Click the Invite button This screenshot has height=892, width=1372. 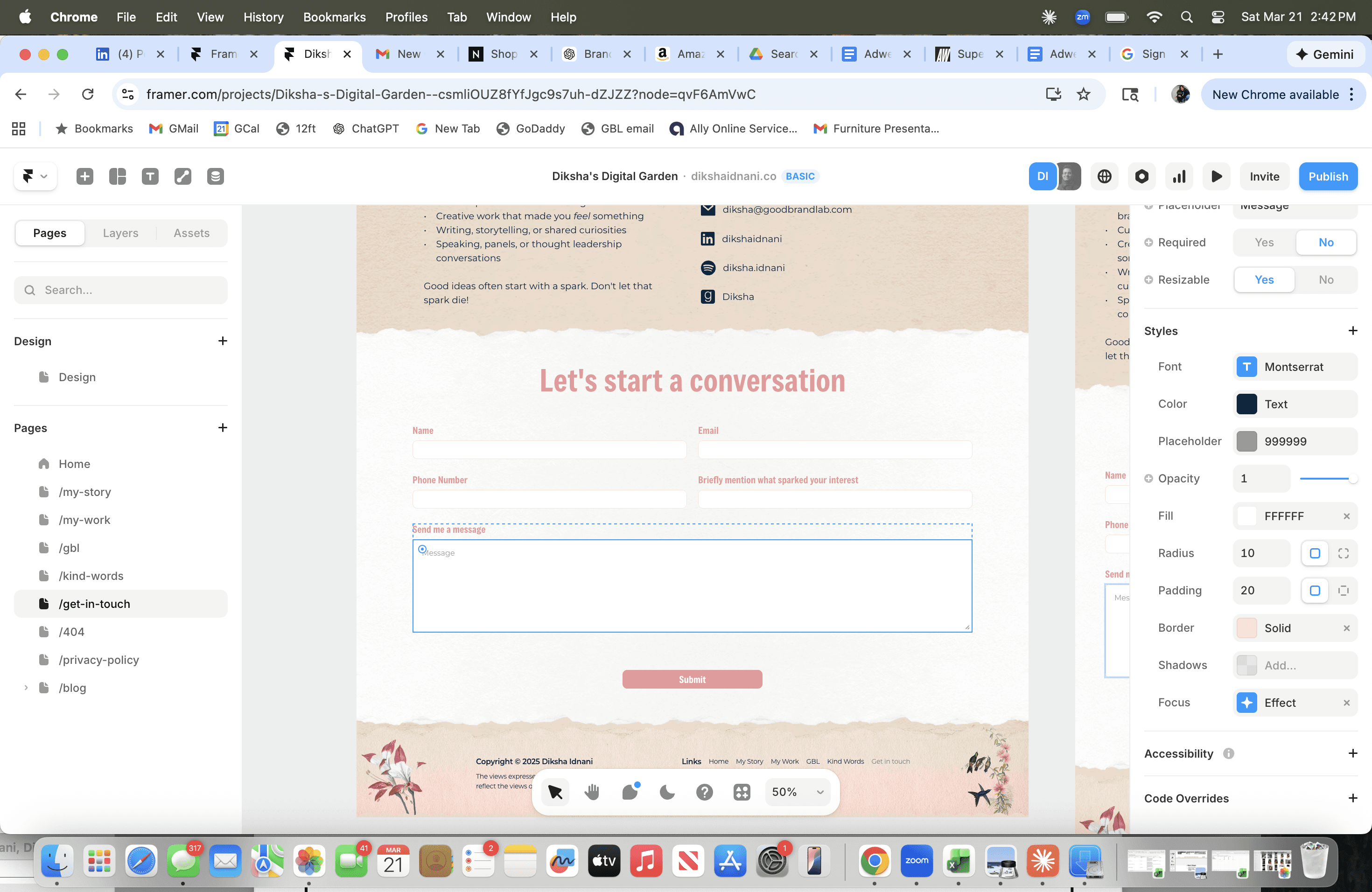tap(1264, 176)
